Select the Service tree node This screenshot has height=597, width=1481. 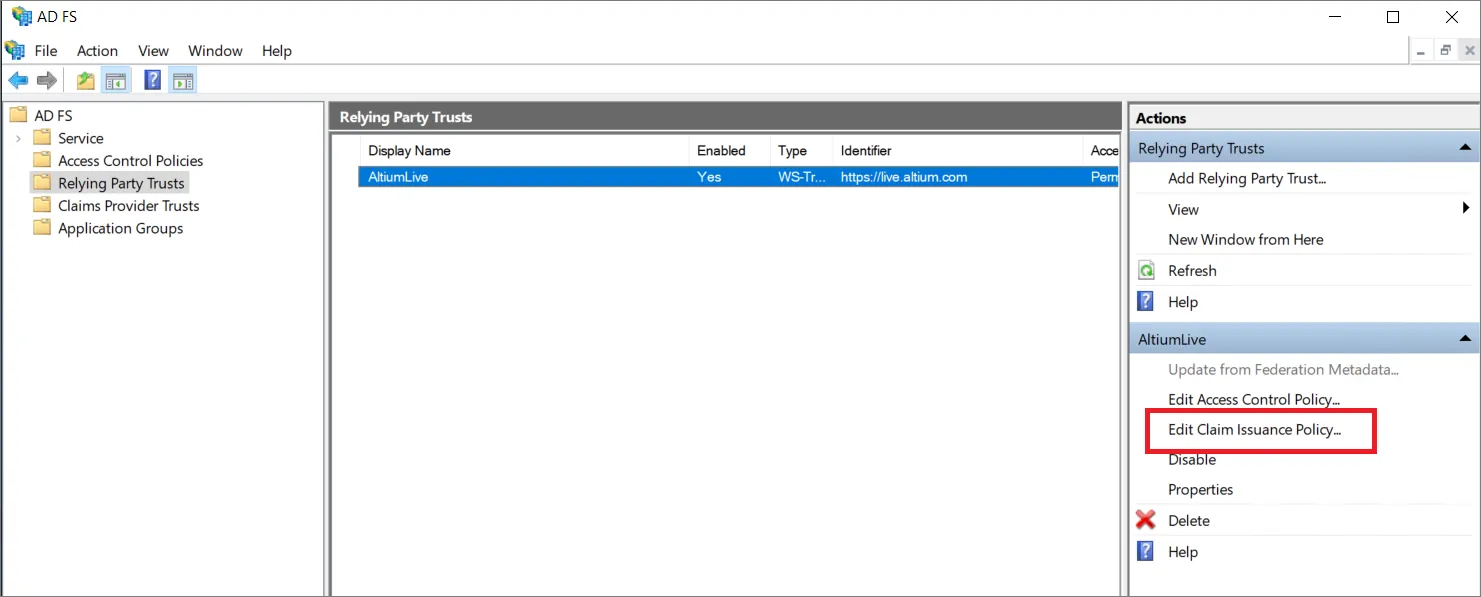tap(80, 138)
